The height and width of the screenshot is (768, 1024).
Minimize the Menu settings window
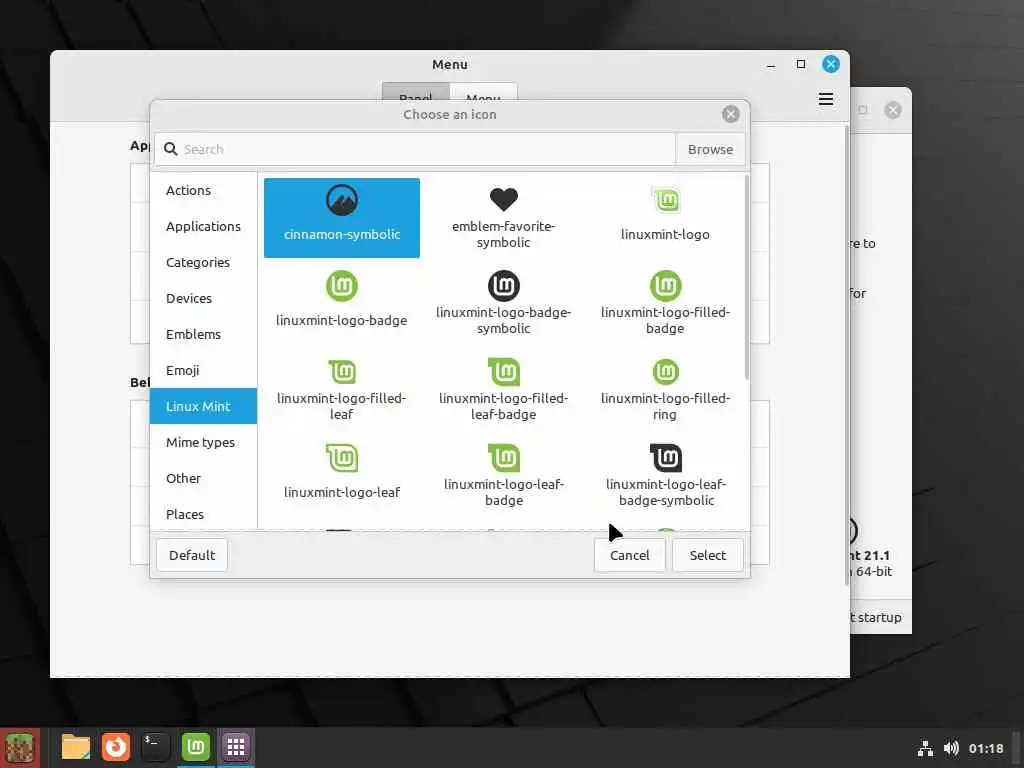[x=771, y=64]
